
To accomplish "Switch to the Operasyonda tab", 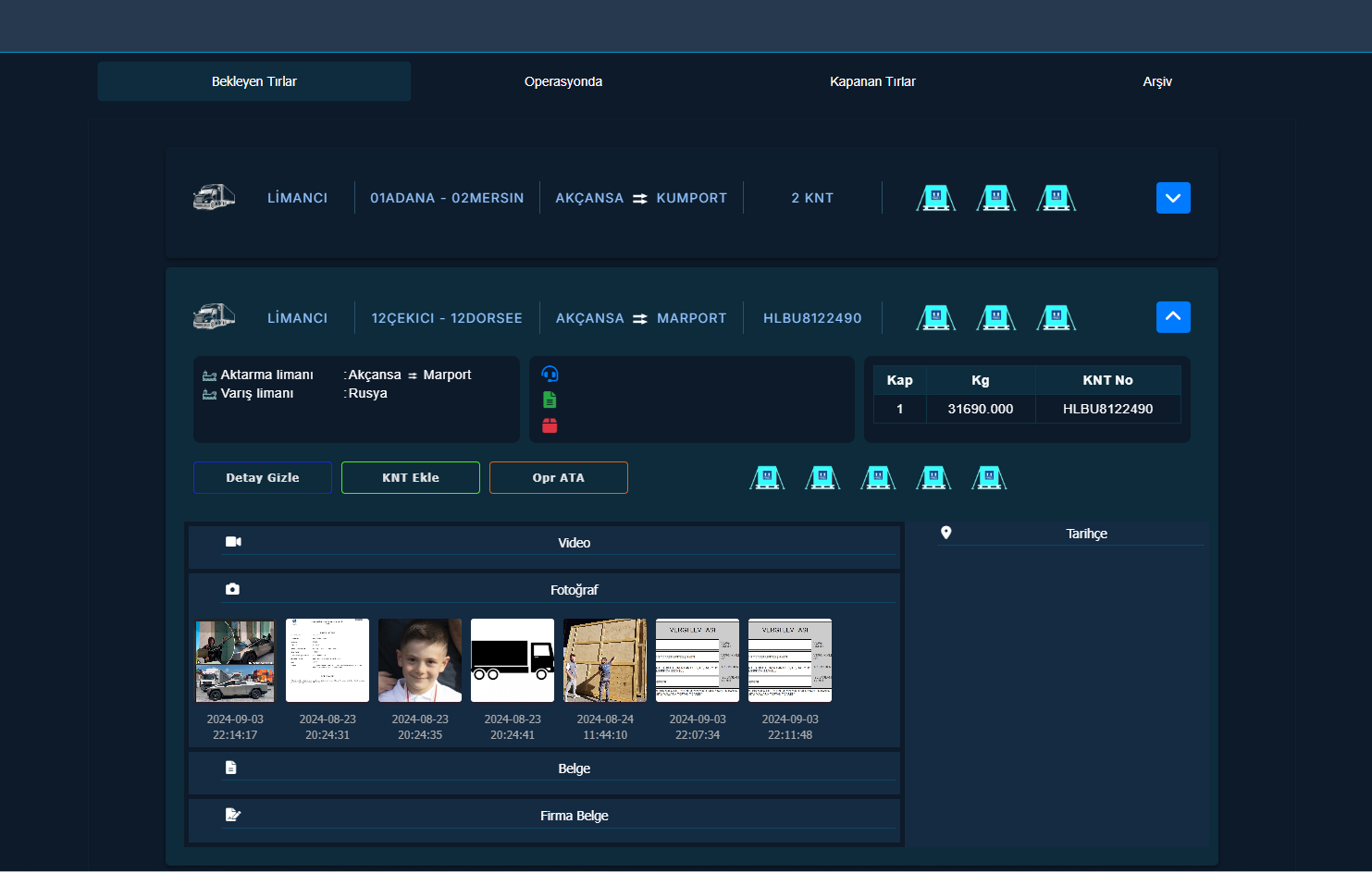I will tap(562, 81).
